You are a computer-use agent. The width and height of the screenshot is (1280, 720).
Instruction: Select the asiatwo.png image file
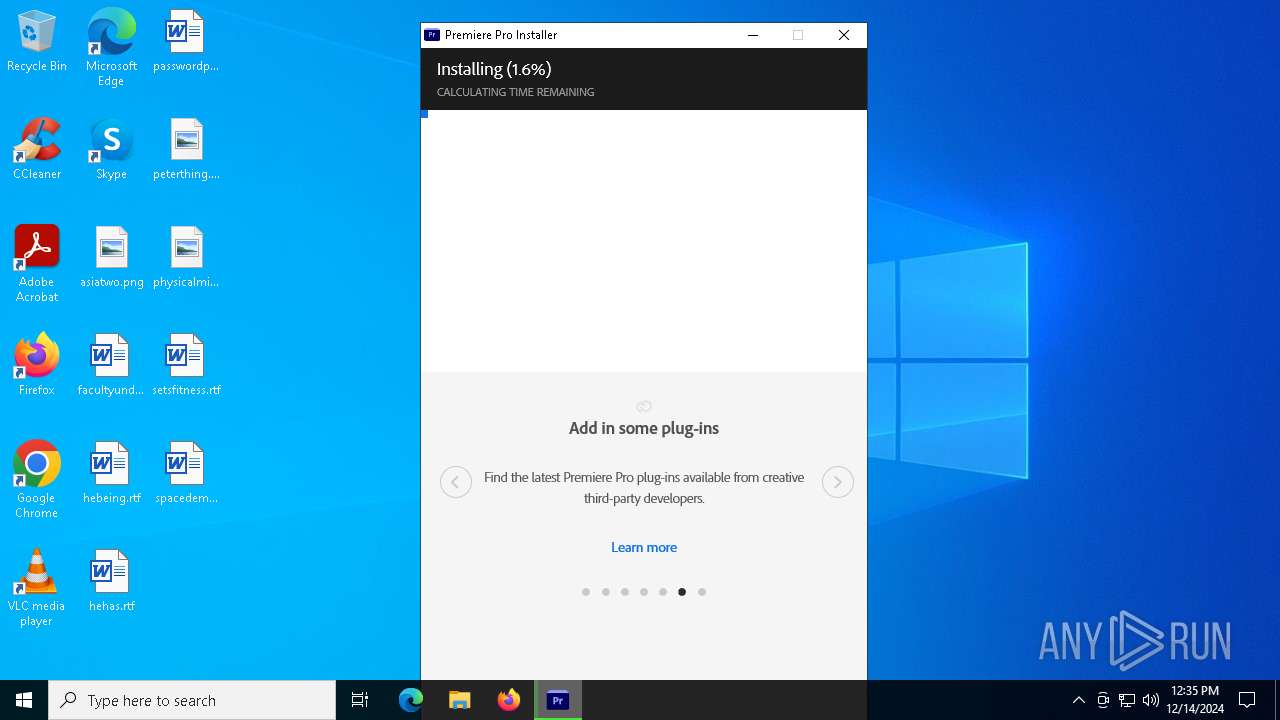(x=111, y=258)
